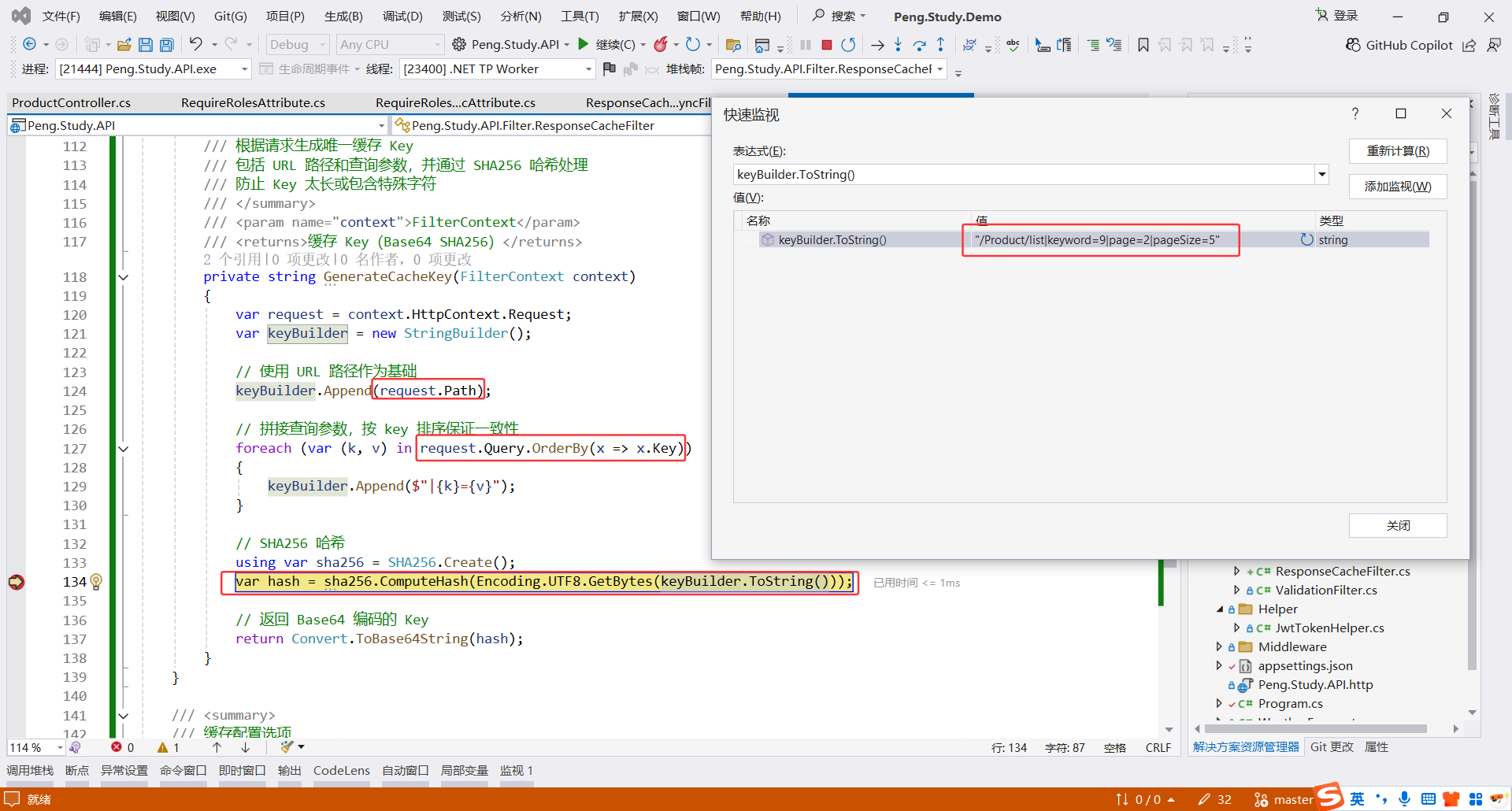Click the Open File folder icon
1512x811 pixels.
pos(124,45)
